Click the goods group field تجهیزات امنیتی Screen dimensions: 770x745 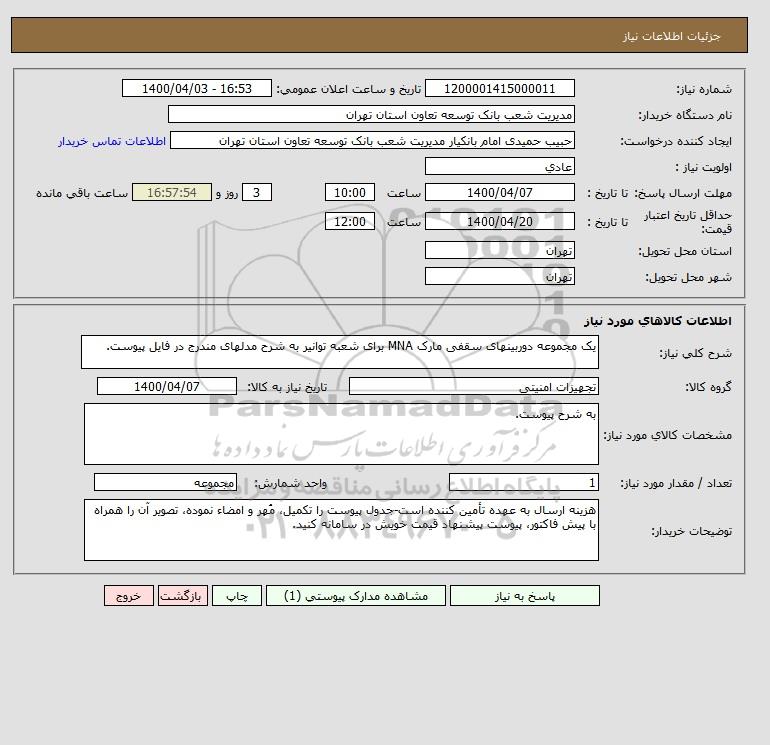coord(473,386)
